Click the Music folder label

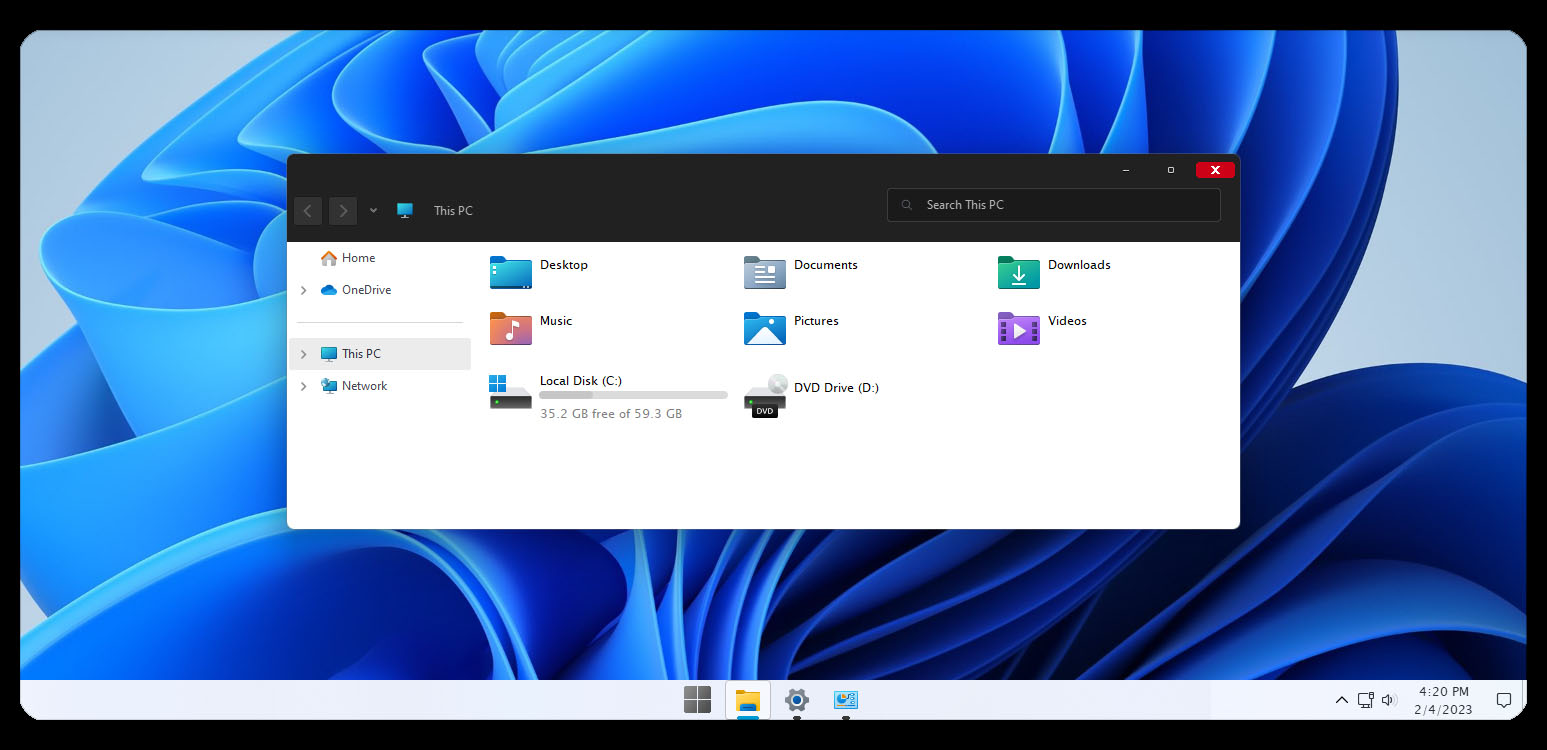tap(556, 321)
